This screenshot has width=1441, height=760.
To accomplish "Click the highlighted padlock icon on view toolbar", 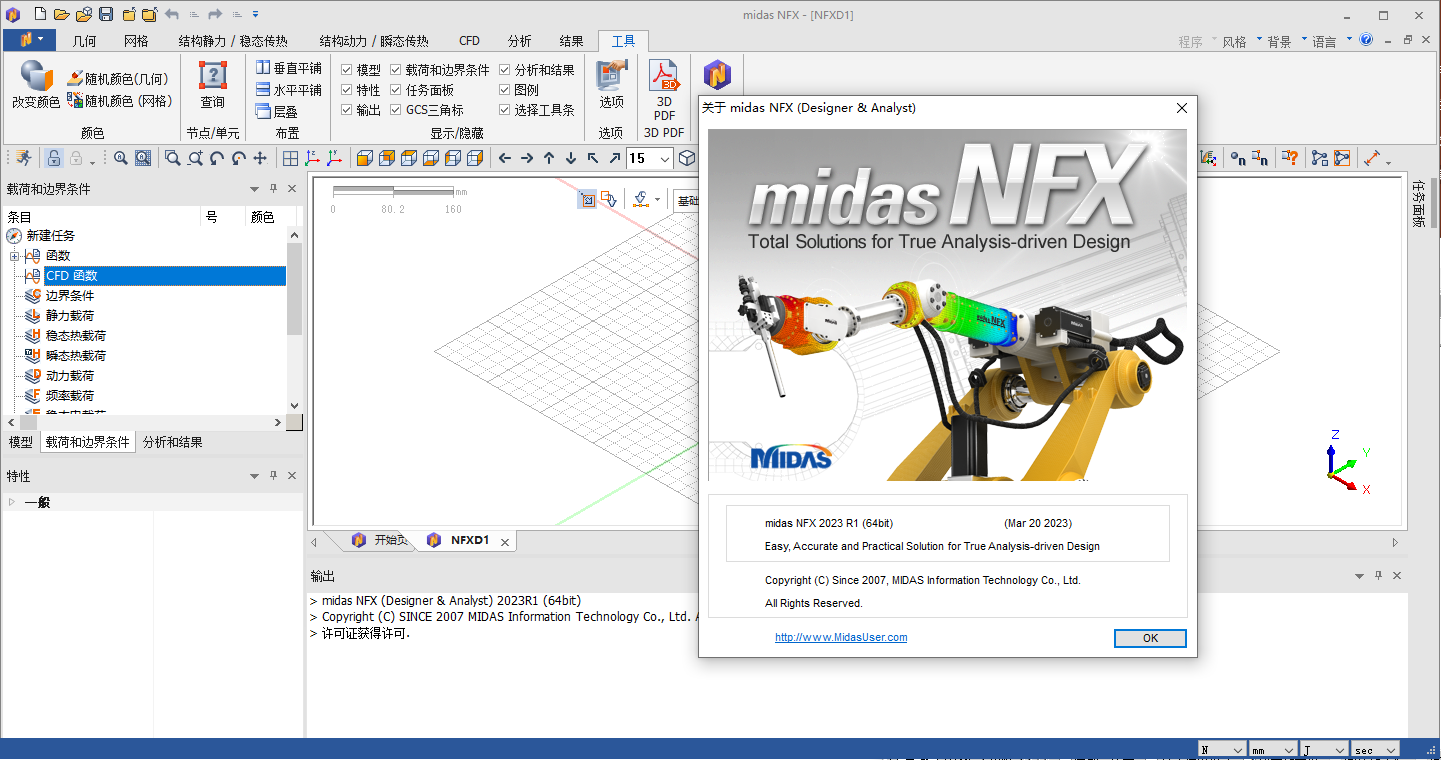I will (x=54, y=158).
